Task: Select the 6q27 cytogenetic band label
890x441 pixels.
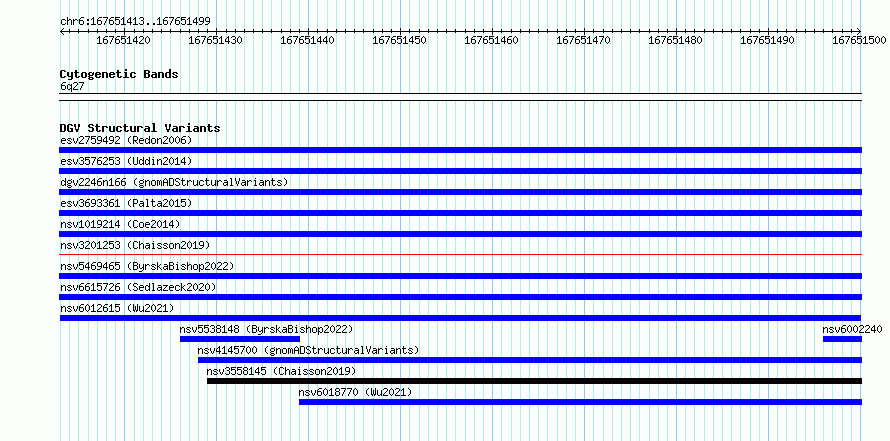Action: pyautogui.click(x=72, y=86)
